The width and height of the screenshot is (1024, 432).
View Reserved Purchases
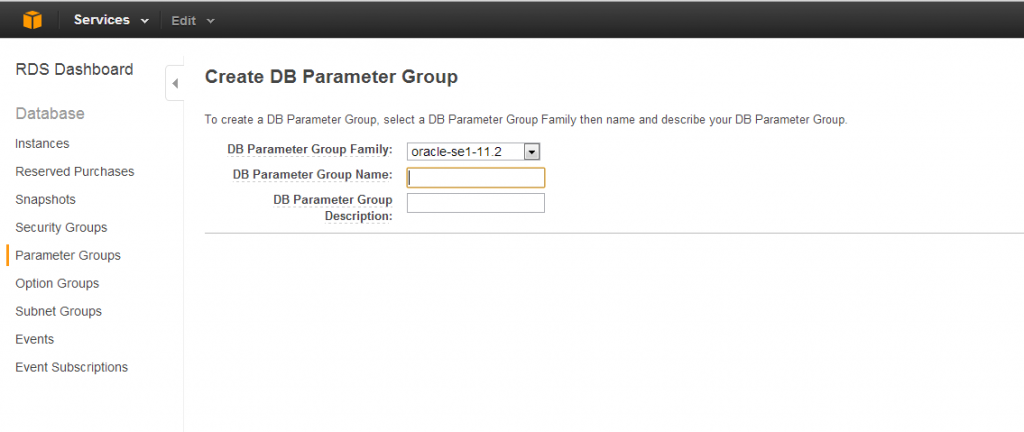point(75,172)
